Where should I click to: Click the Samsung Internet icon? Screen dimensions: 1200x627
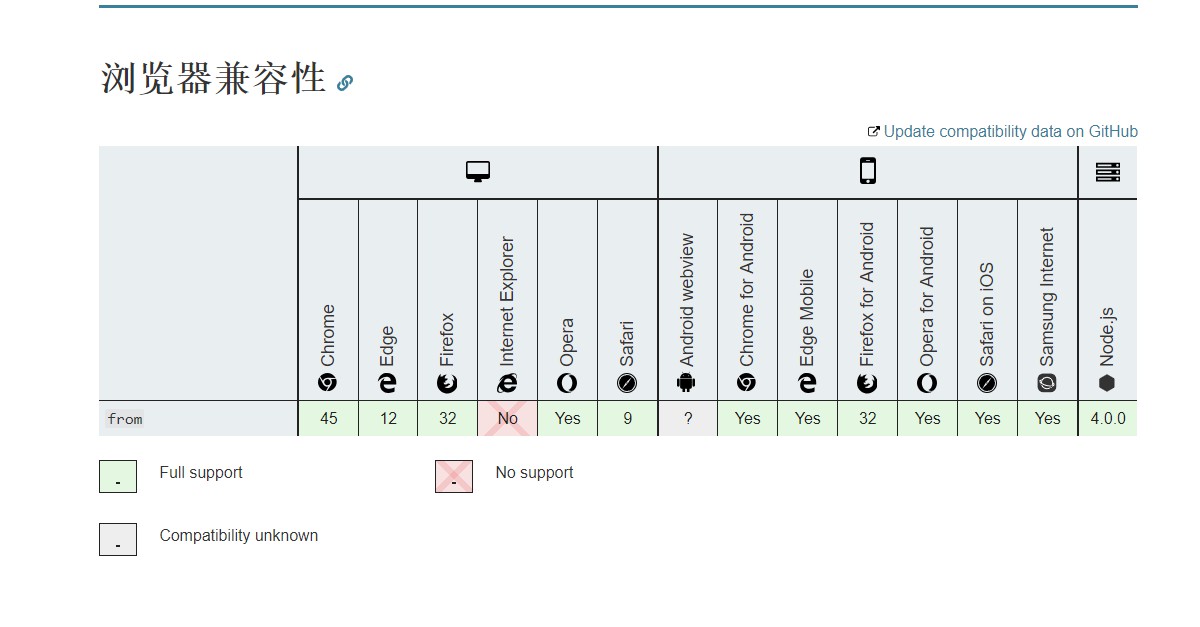[1047, 382]
